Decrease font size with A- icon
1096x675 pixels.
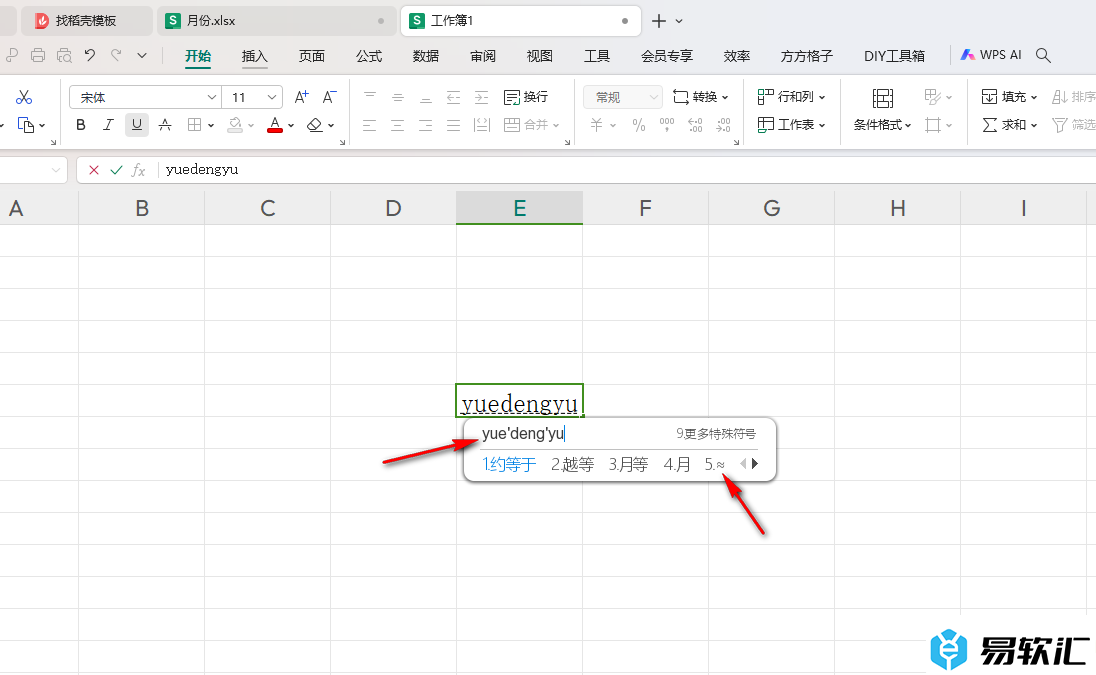point(329,97)
